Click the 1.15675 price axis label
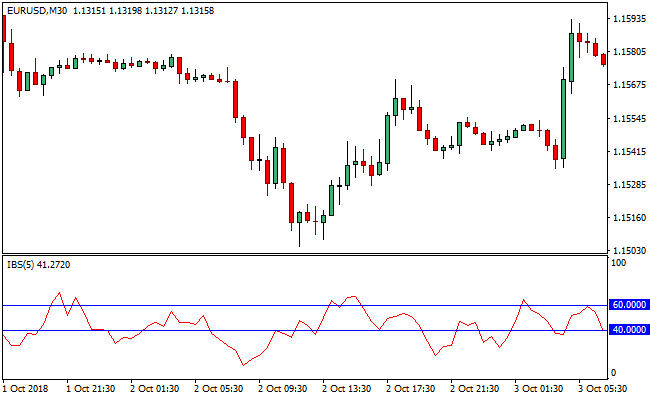 (x=630, y=85)
